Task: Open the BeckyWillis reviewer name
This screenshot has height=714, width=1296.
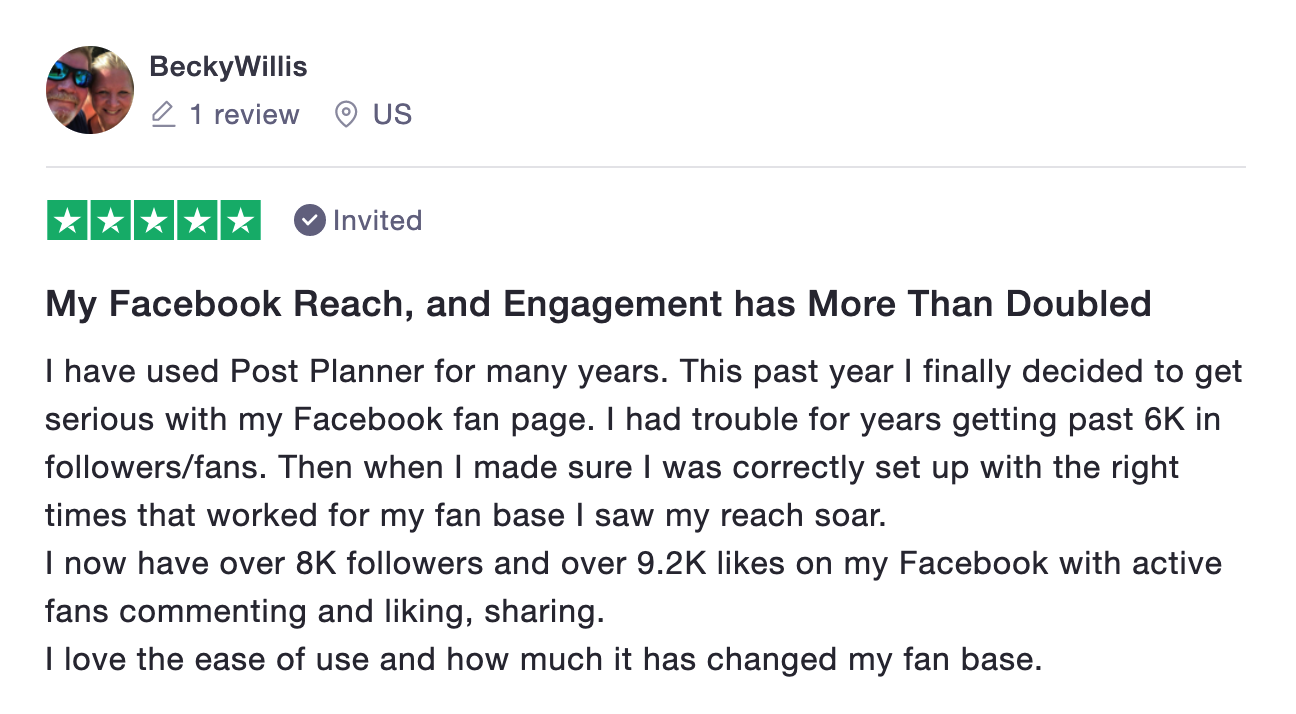Action: (228, 67)
